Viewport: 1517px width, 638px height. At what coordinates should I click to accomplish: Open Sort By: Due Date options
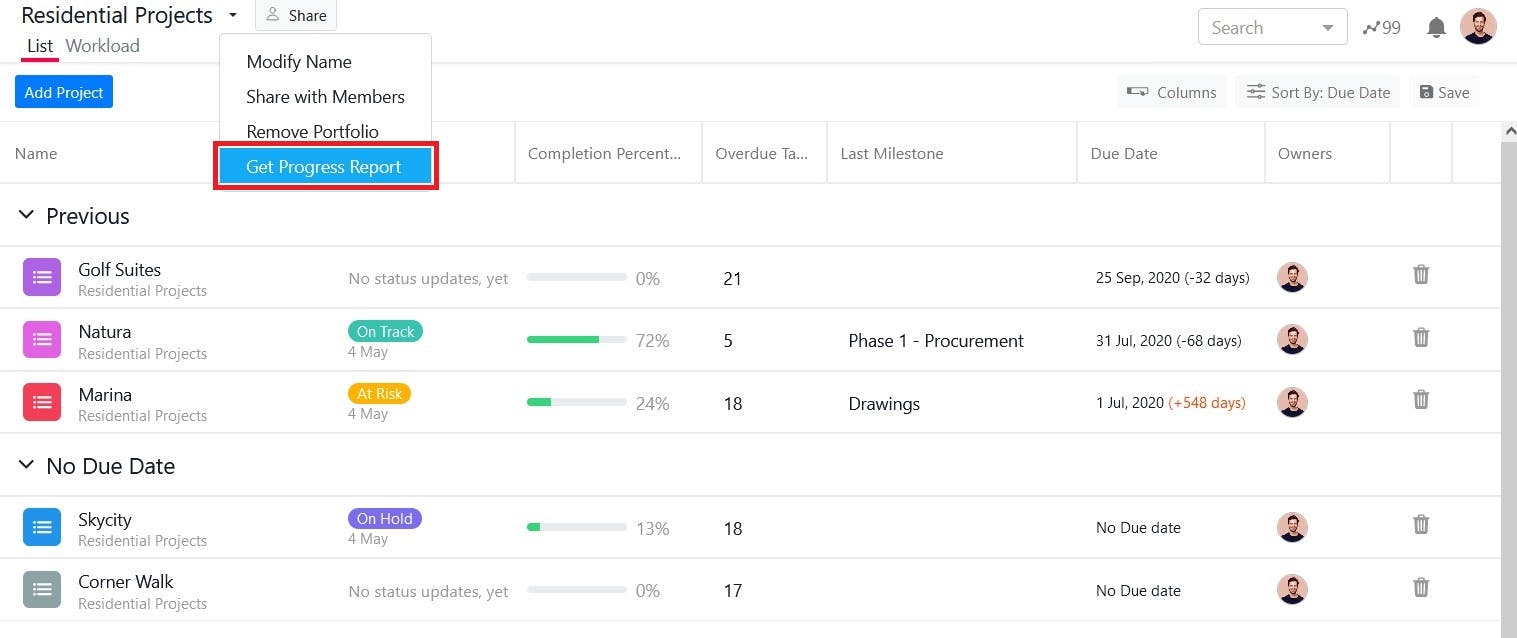pyautogui.click(x=1317, y=92)
